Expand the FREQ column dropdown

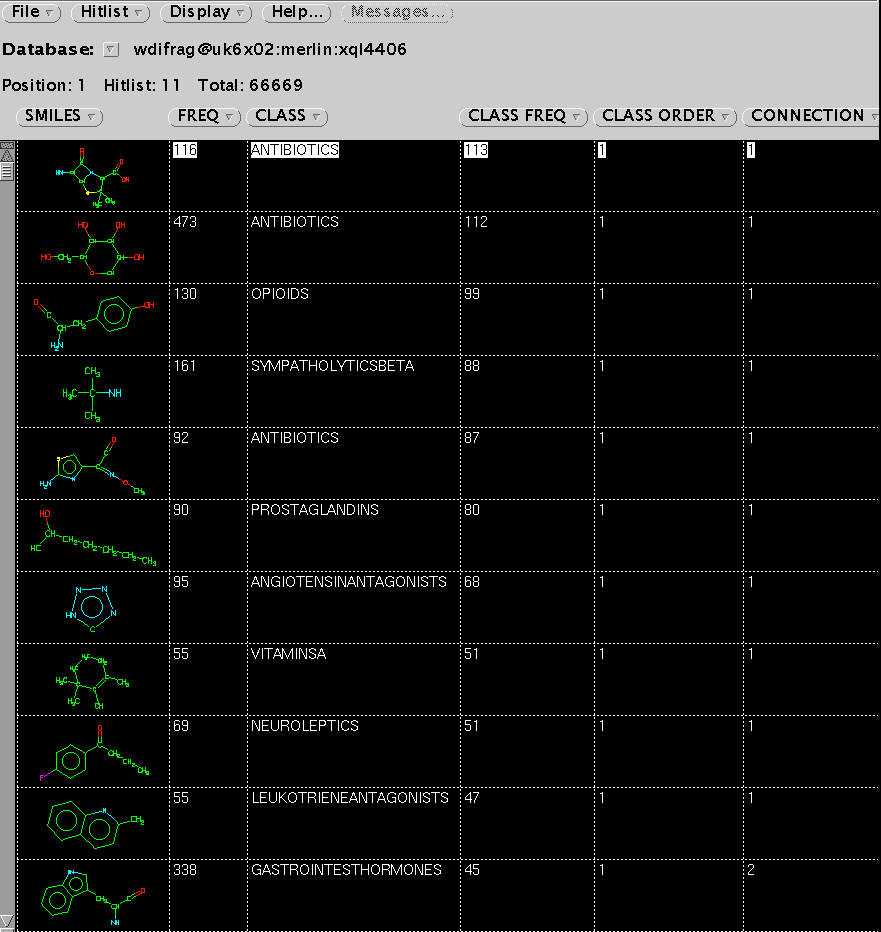pyautogui.click(x=205, y=116)
